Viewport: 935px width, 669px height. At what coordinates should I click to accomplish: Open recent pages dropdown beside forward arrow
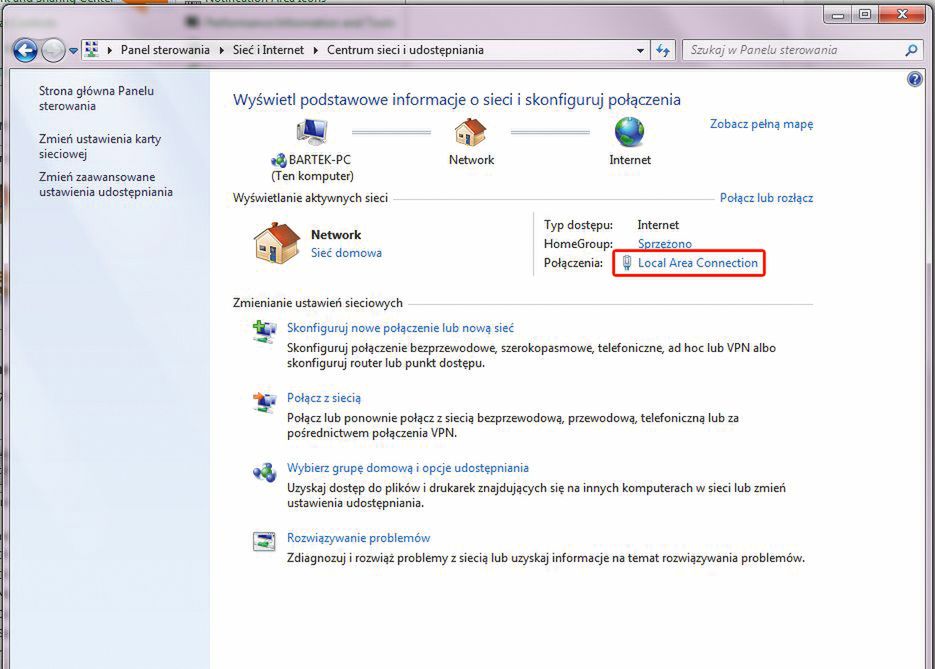[73, 51]
